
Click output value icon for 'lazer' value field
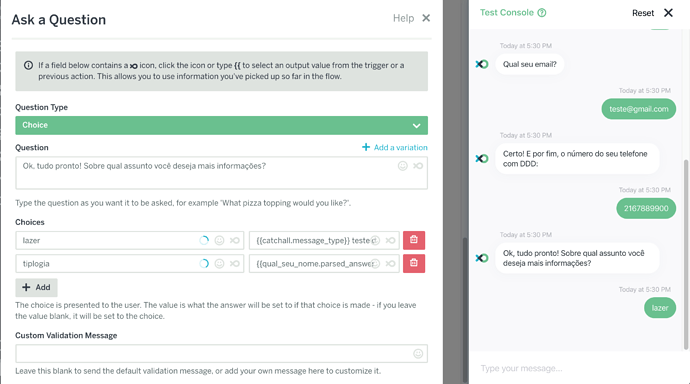(390, 240)
